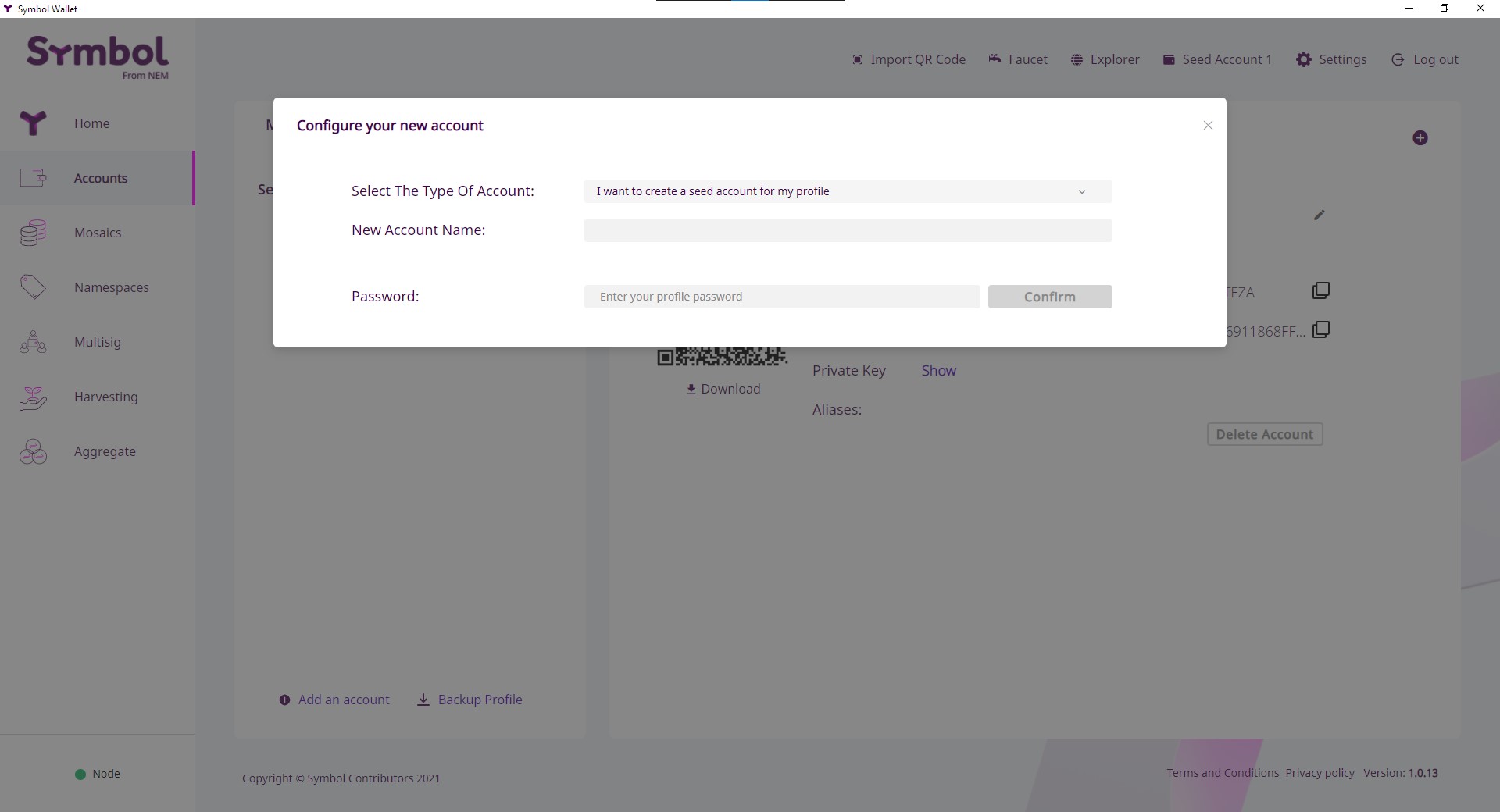Open Mosaics section icon
This screenshot has width=1500, height=812.
pos(33,233)
